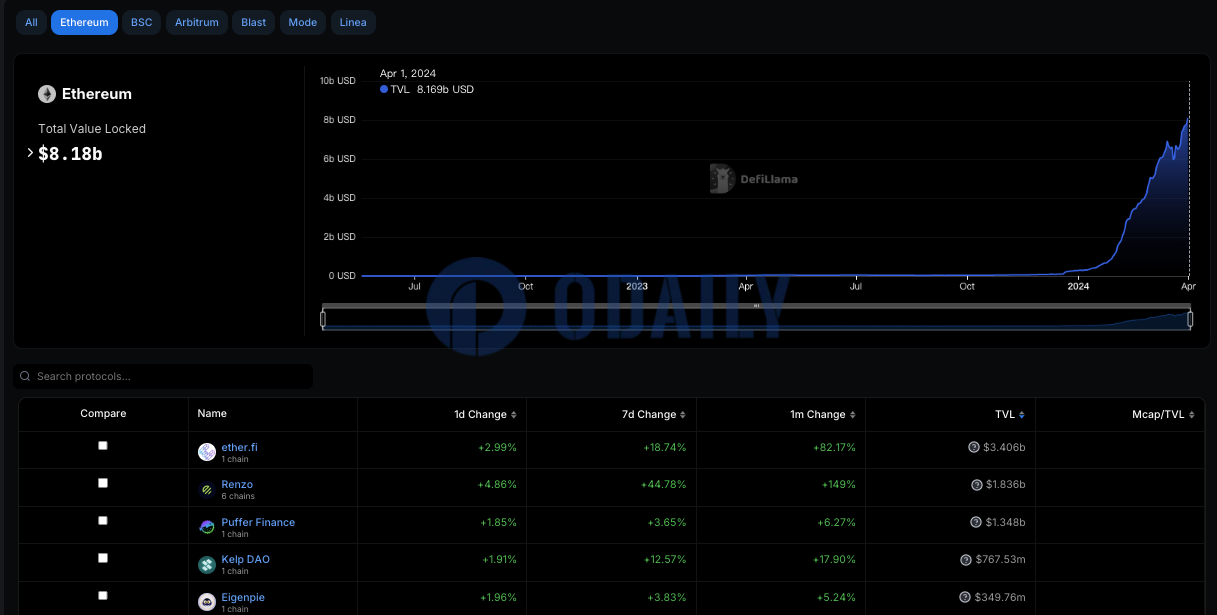The image size is (1217, 615).
Task: Switch to the Blast chain tab
Action: pos(254,22)
